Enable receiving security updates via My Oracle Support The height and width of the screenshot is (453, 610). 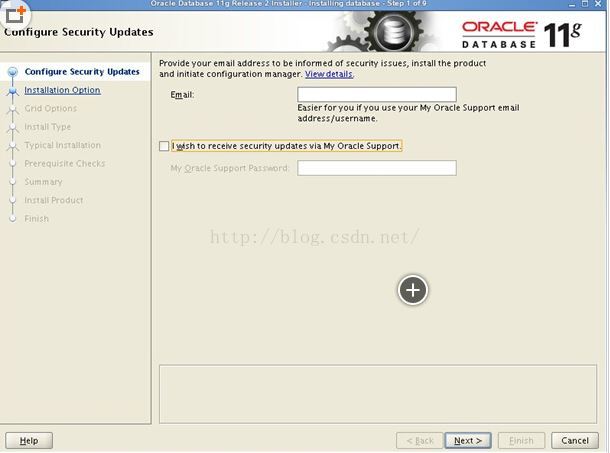164,146
